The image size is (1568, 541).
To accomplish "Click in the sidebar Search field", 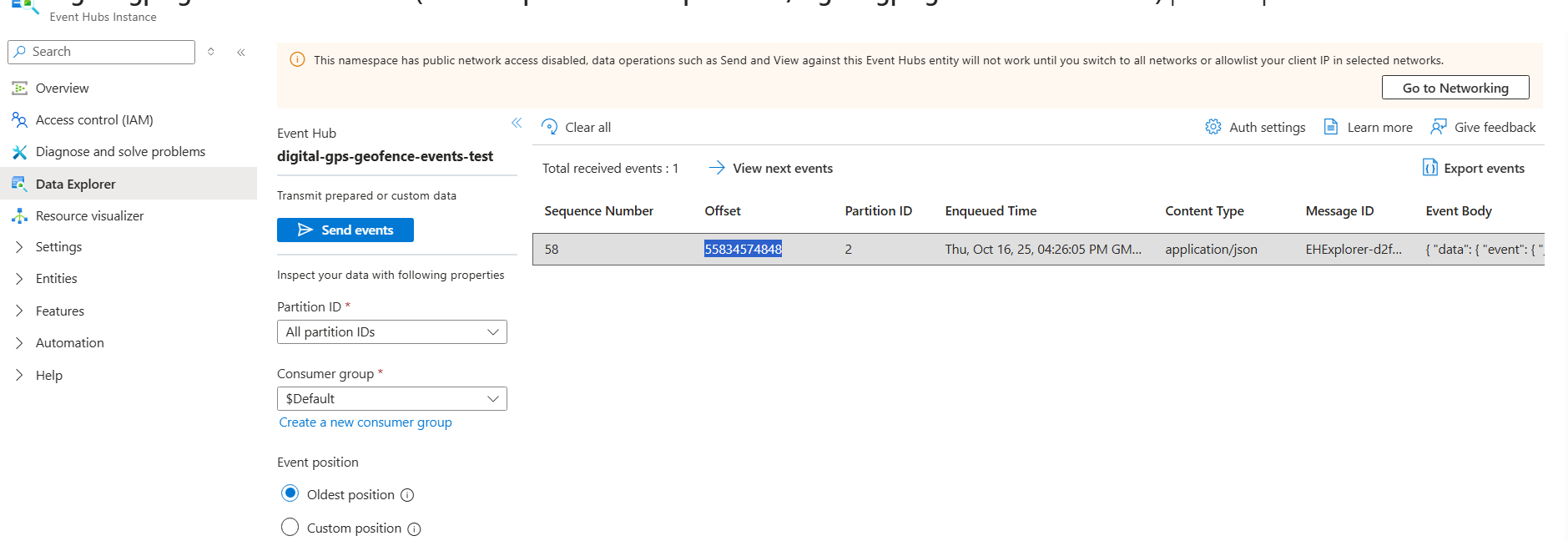I will pyautogui.click(x=102, y=52).
